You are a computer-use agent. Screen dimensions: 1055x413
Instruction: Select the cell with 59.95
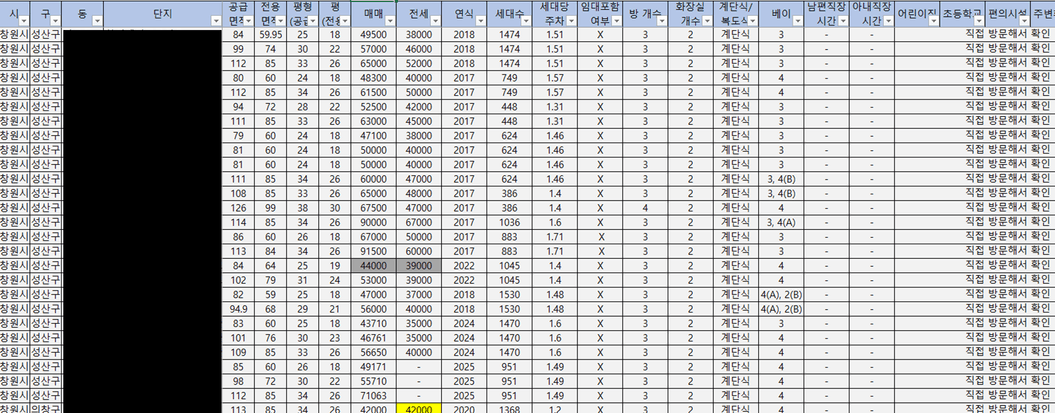point(270,35)
